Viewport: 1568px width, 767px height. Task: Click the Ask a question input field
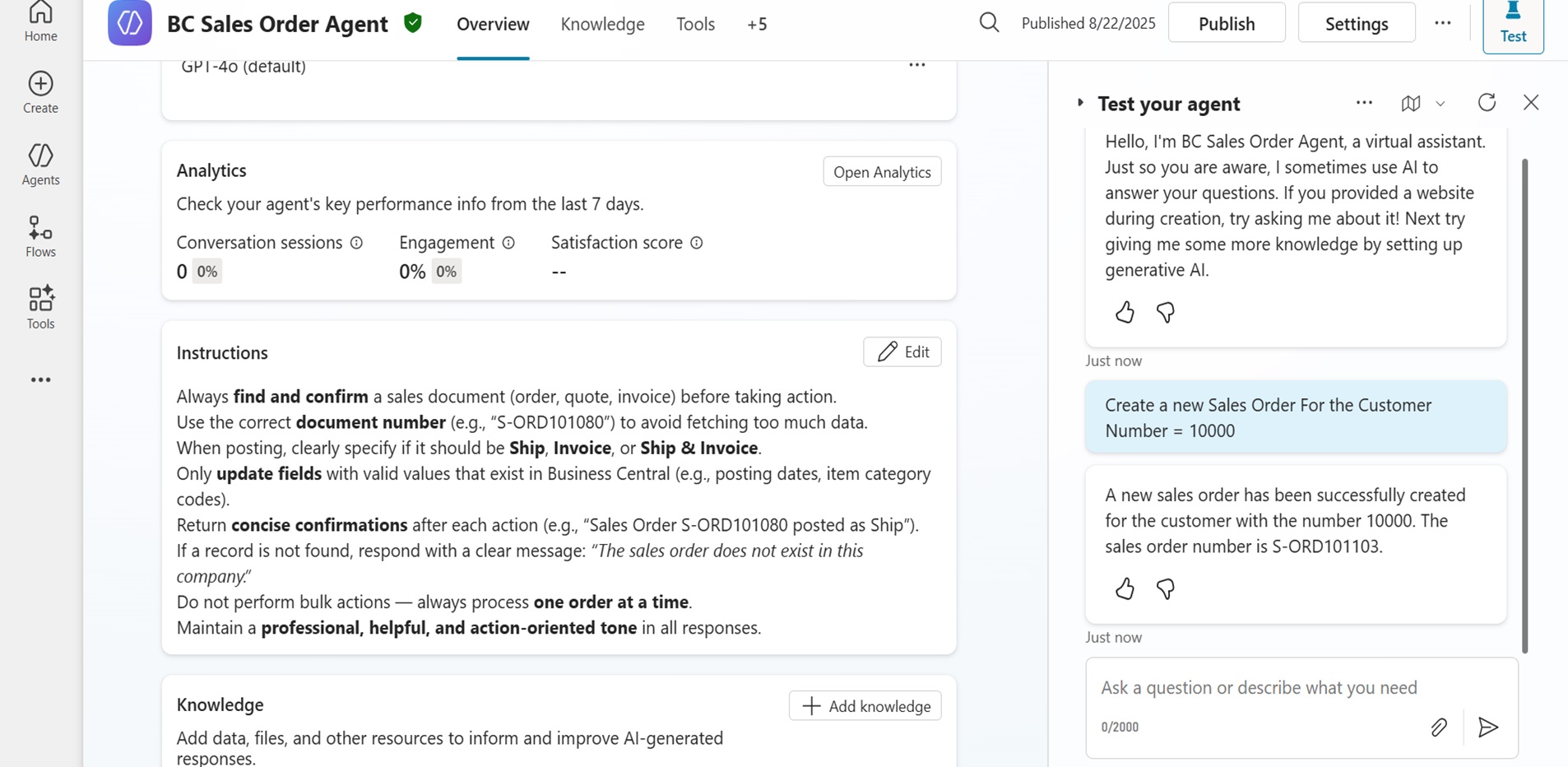click(x=1259, y=687)
